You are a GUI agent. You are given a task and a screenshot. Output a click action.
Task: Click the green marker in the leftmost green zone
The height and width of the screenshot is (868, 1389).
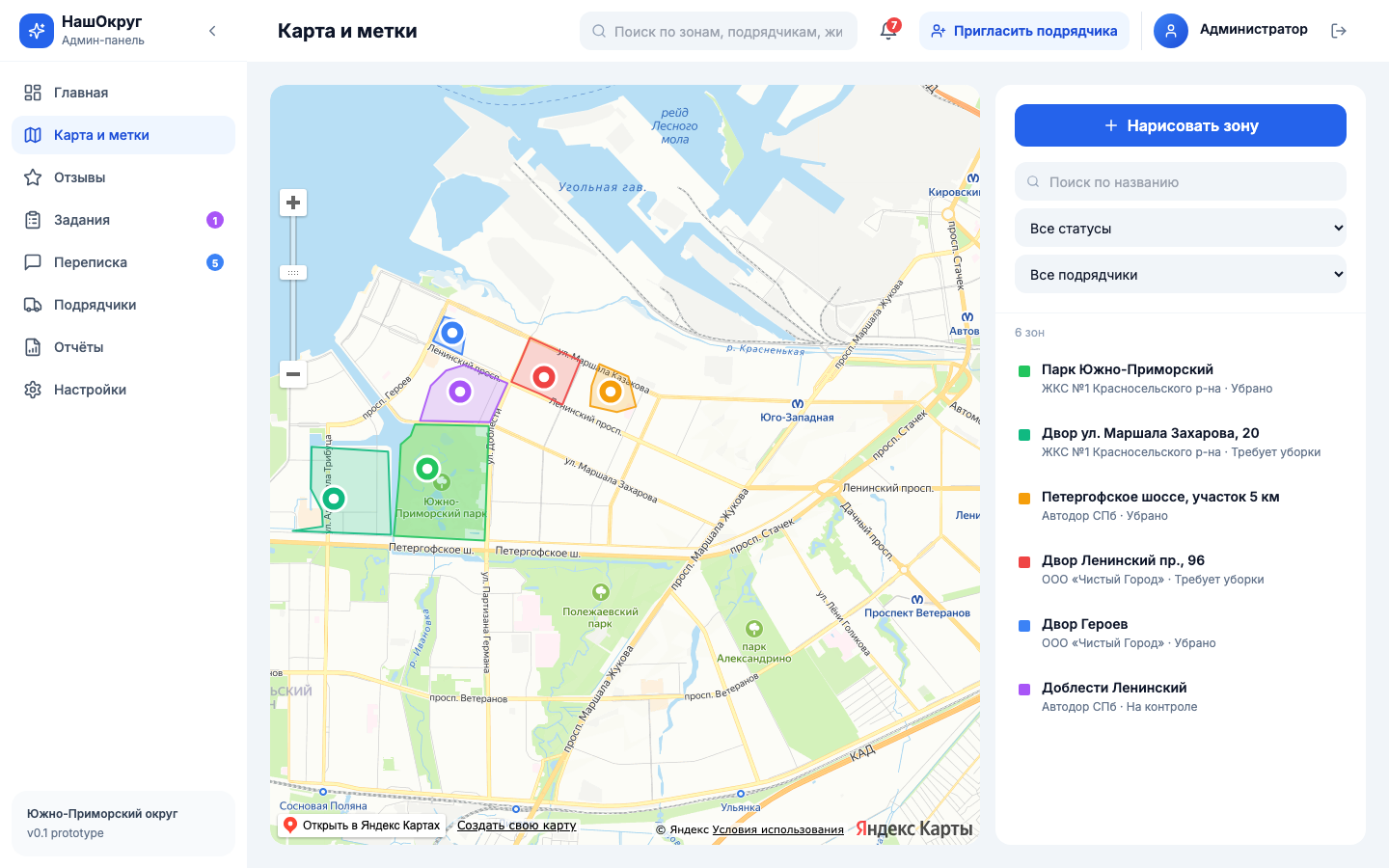[334, 499]
